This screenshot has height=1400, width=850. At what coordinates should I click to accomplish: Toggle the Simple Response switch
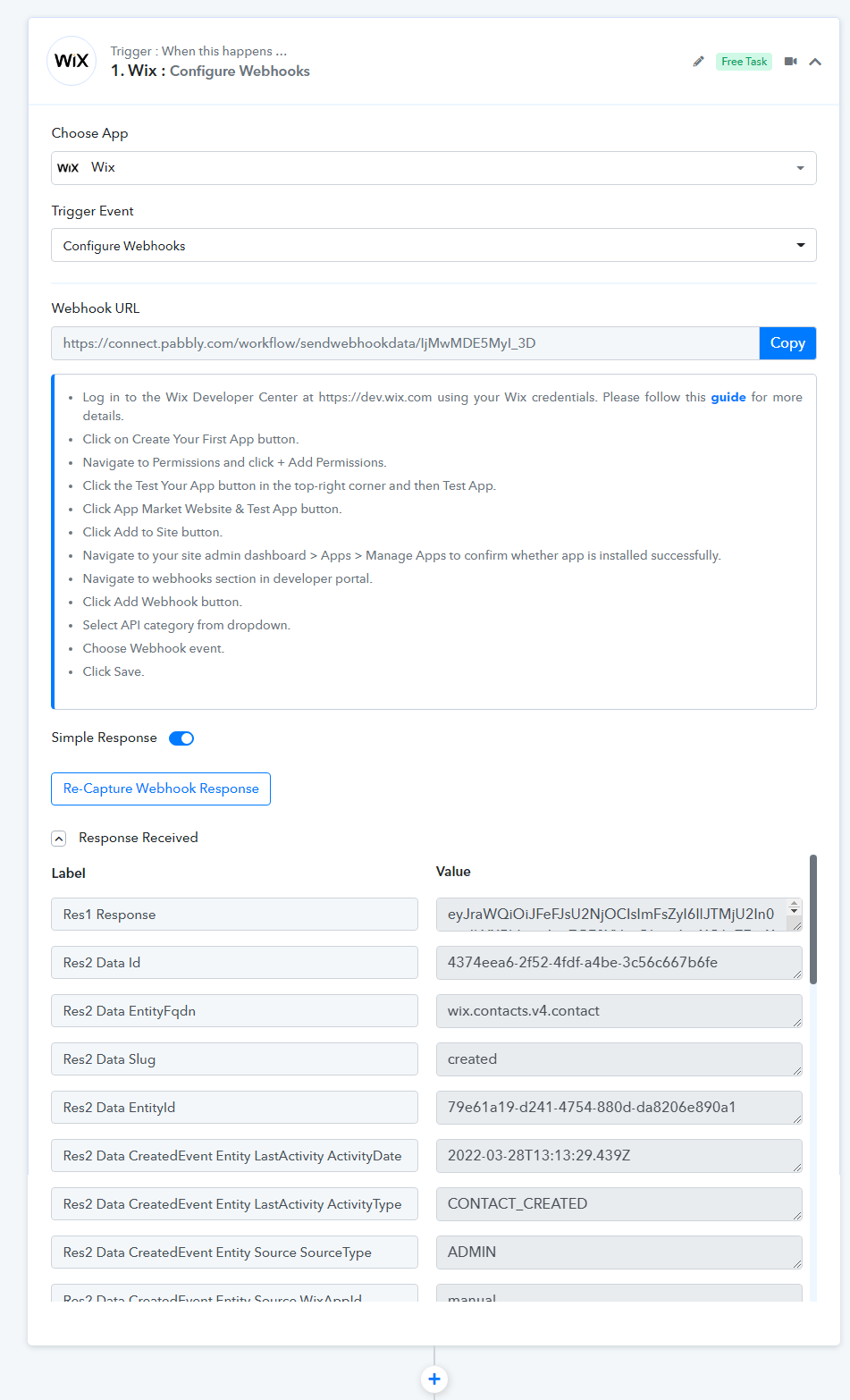[x=181, y=738]
